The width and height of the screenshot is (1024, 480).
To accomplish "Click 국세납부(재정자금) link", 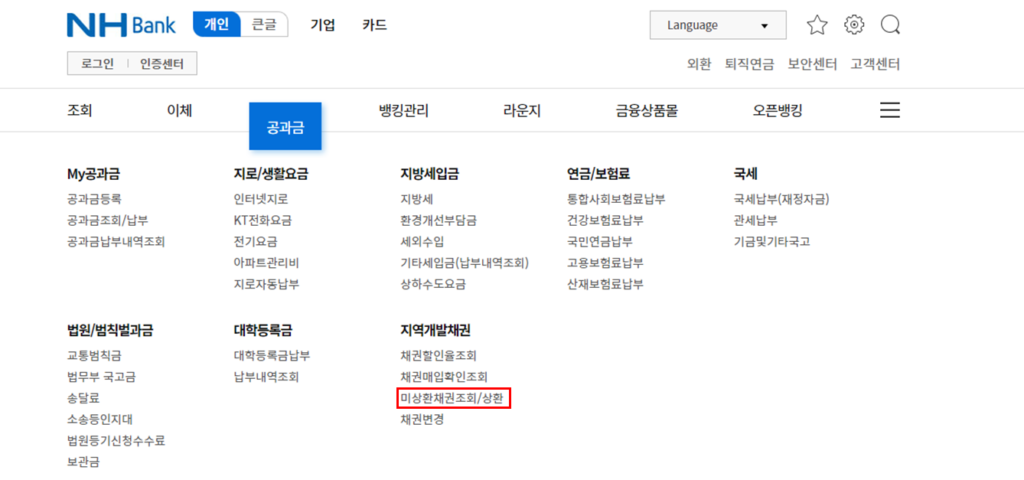I will coord(781,199).
